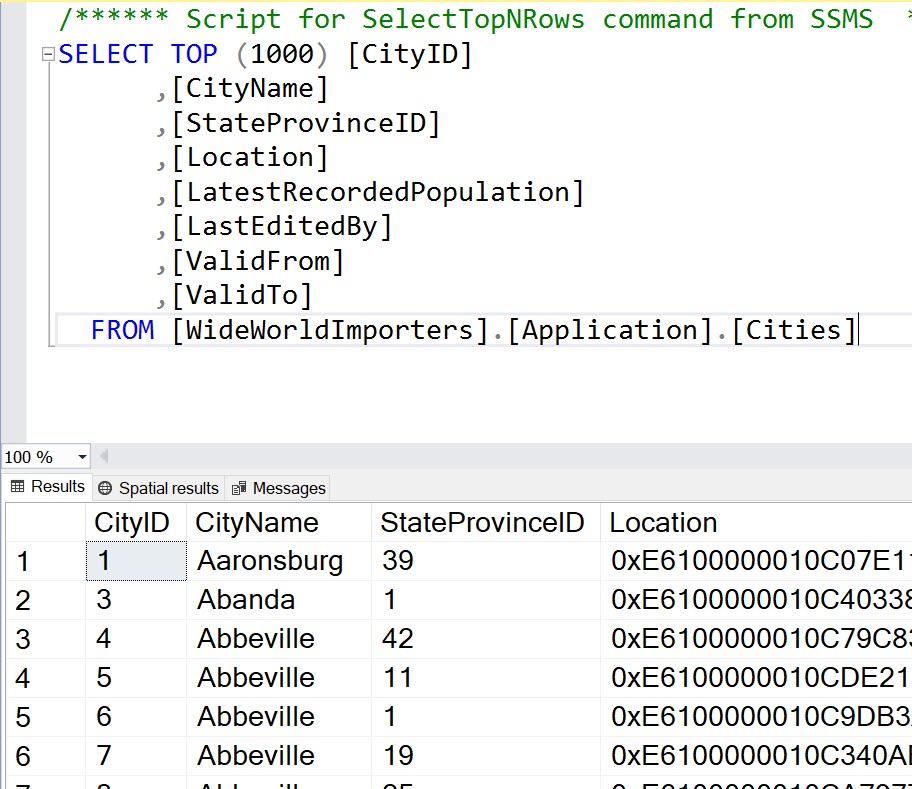The height and width of the screenshot is (789, 912).
Task: Select row header number 2 in results
Action: [x=46, y=600]
